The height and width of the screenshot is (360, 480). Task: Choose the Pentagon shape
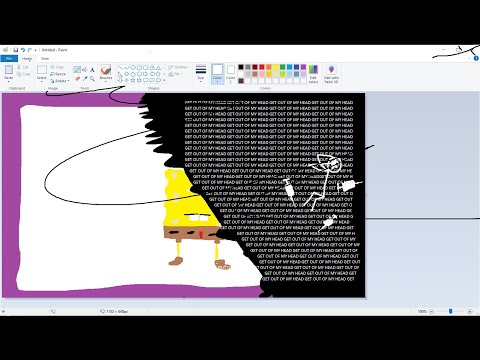(133, 74)
